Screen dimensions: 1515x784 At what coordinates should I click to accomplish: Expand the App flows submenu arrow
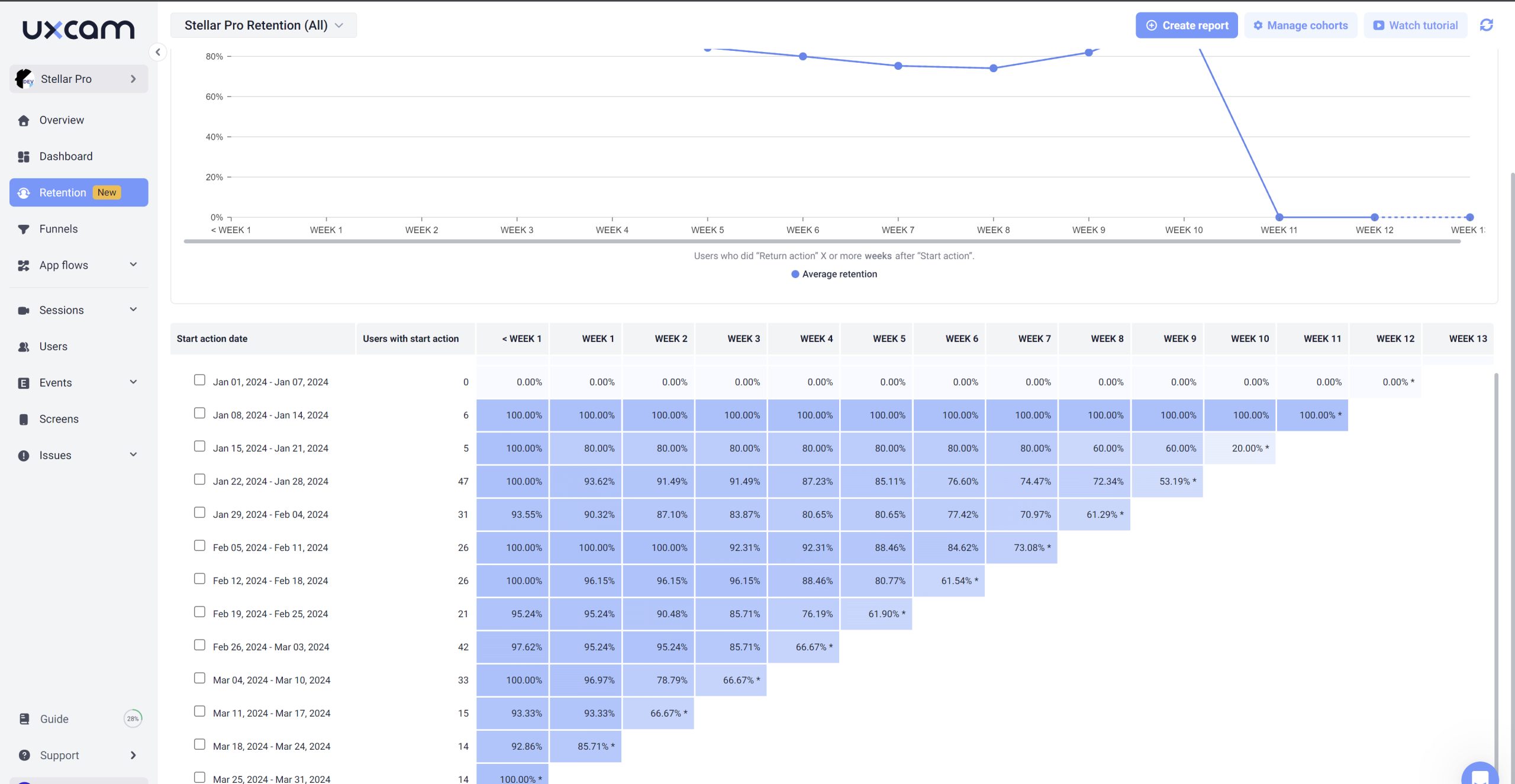pyautogui.click(x=133, y=264)
